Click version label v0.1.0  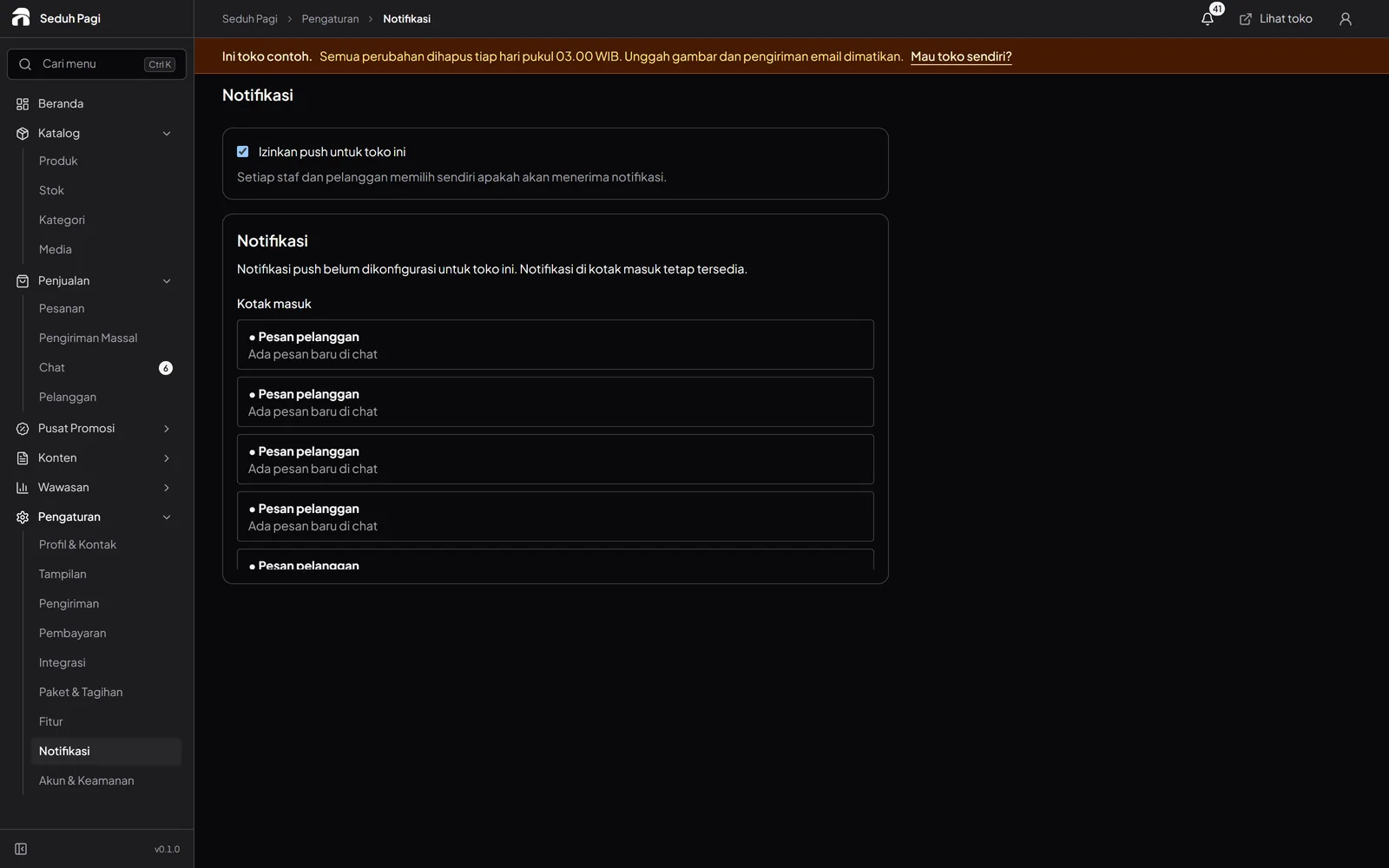167,850
